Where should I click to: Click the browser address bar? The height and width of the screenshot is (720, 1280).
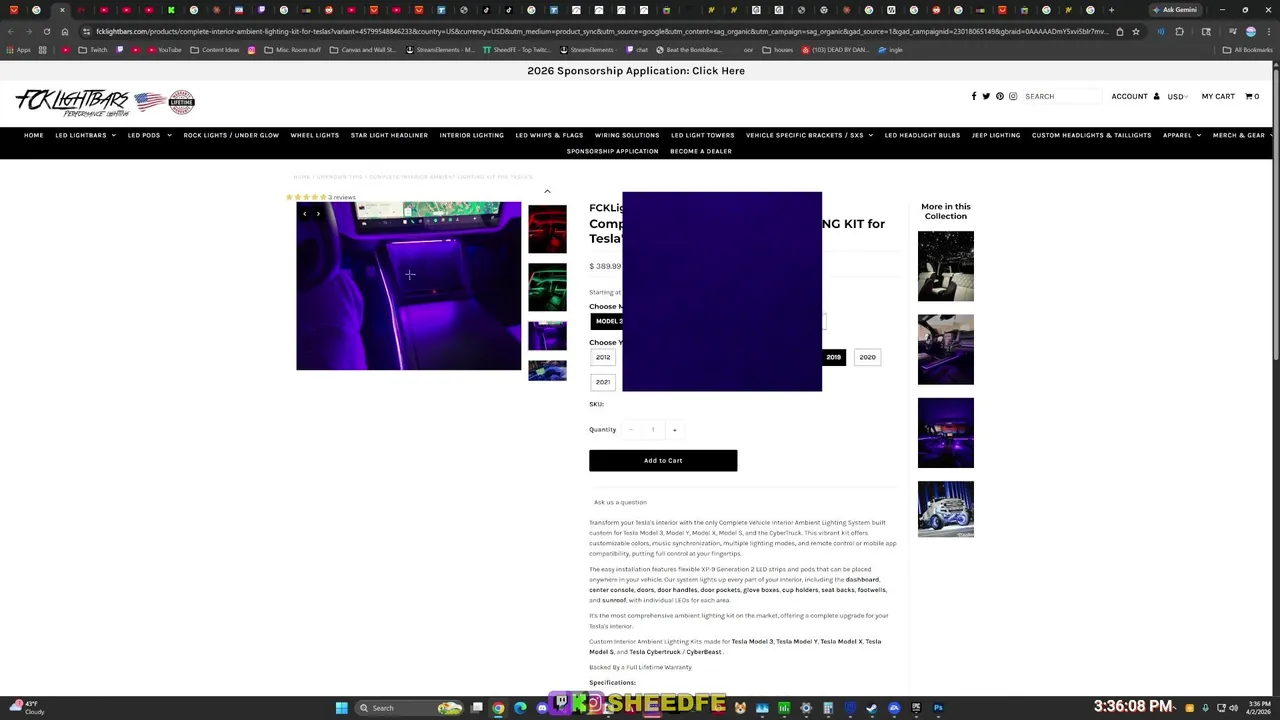coord(600,31)
